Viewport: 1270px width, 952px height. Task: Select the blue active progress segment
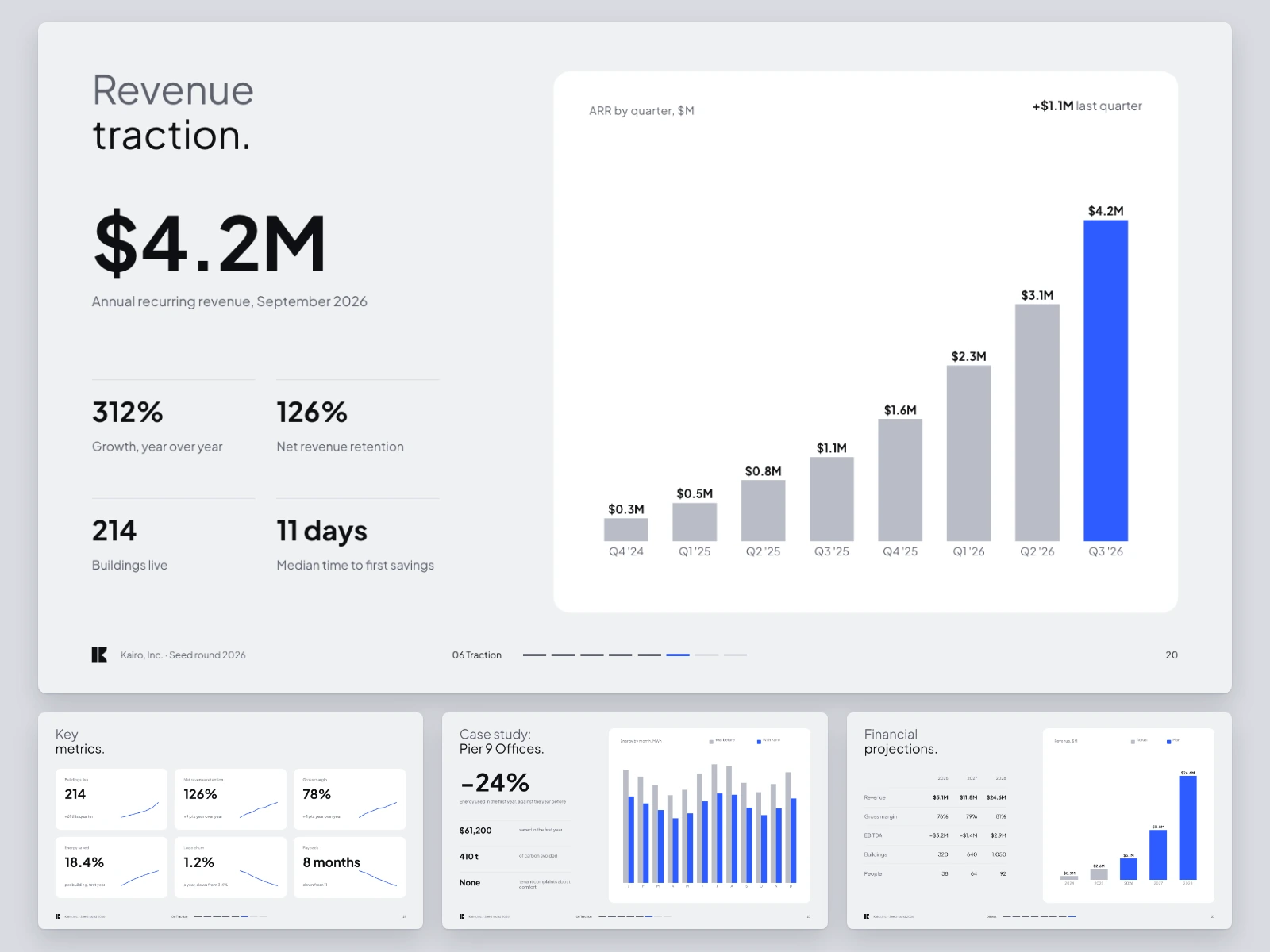(x=678, y=655)
